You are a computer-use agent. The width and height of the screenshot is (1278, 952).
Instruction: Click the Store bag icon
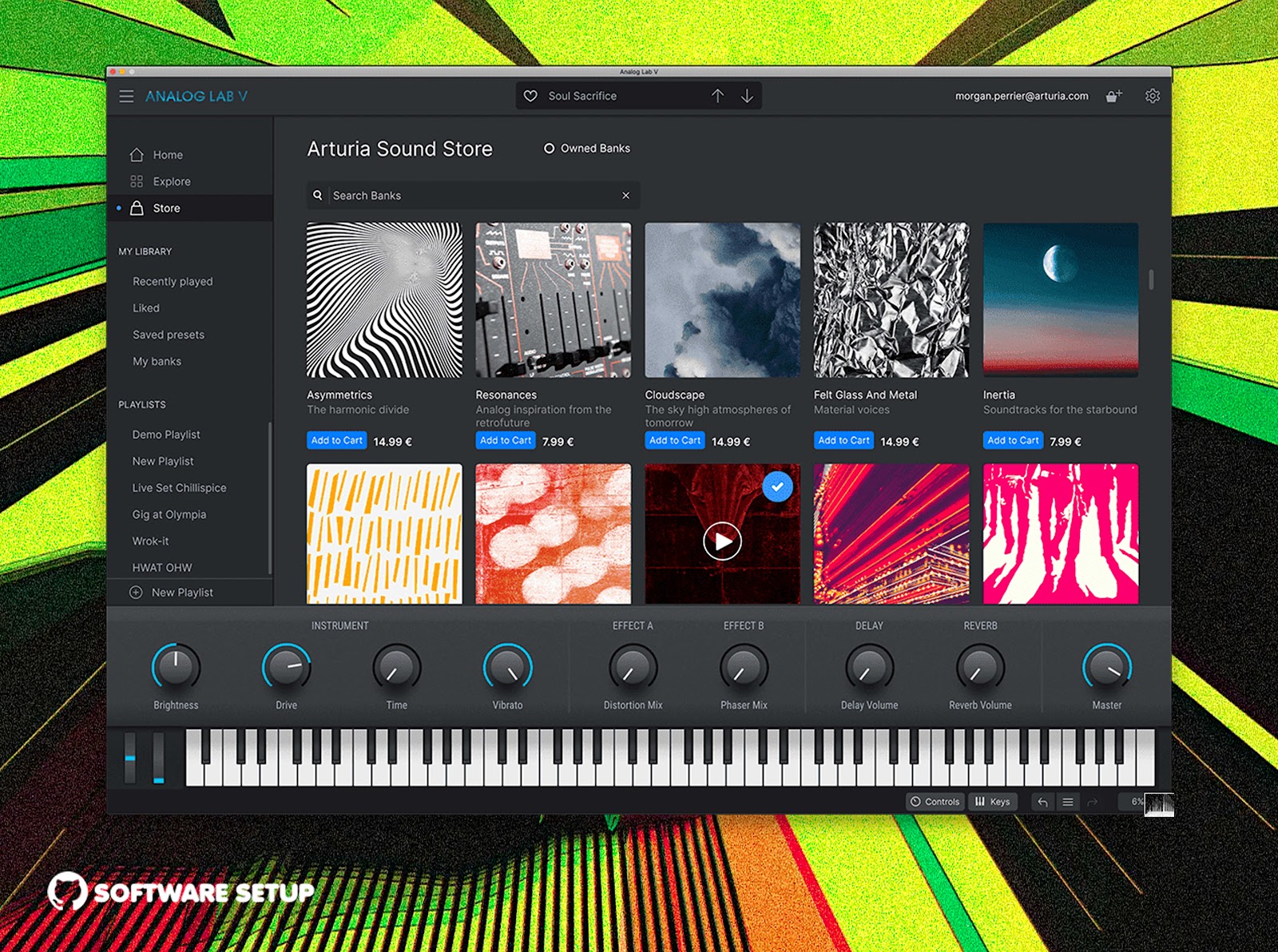[137, 208]
